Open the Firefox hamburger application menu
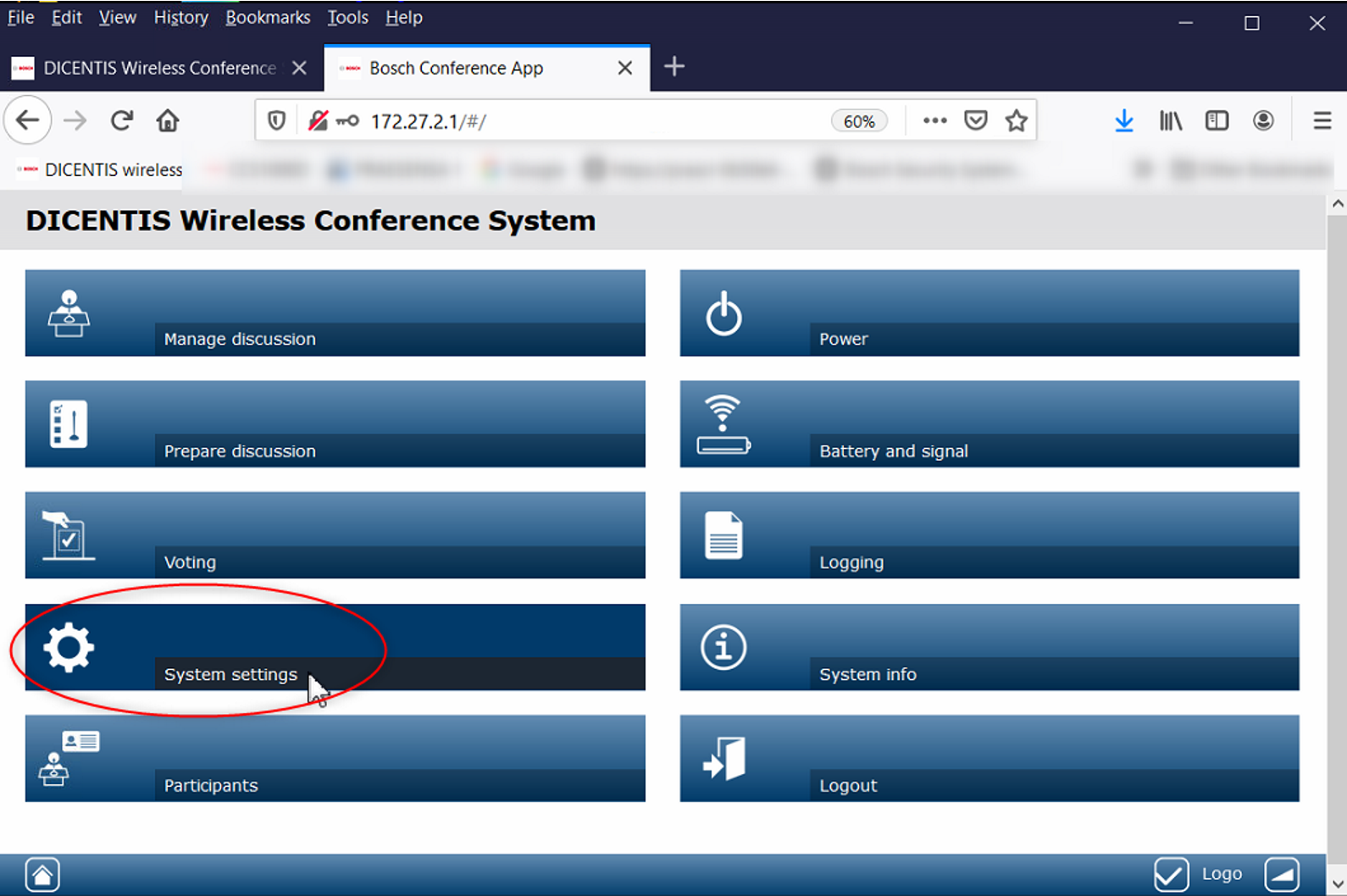The image size is (1347, 896). coord(1322,121)
